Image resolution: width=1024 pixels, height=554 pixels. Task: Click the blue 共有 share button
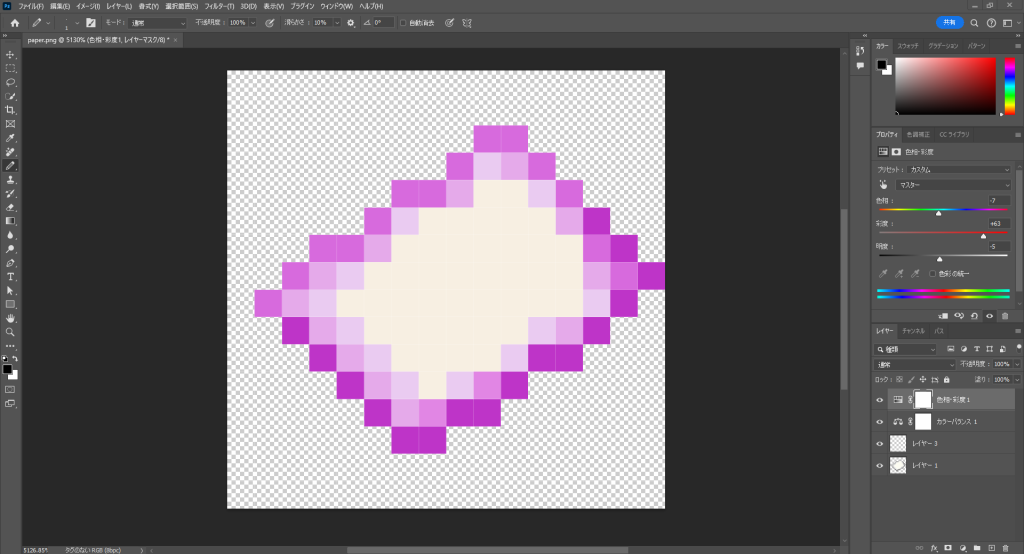click(949, 22)
